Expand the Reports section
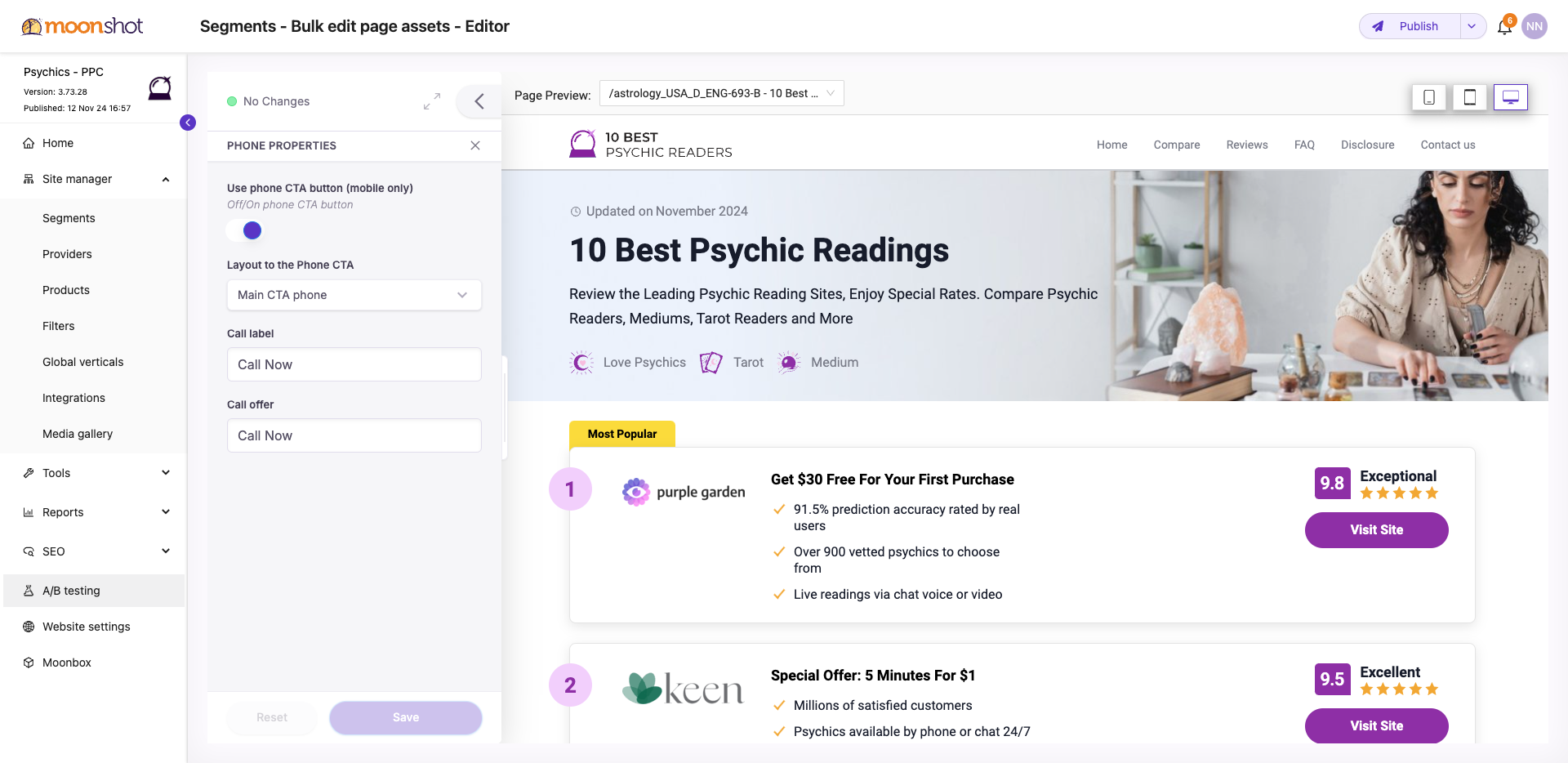This screenshot has width=1568, height=763. (166, 512)
